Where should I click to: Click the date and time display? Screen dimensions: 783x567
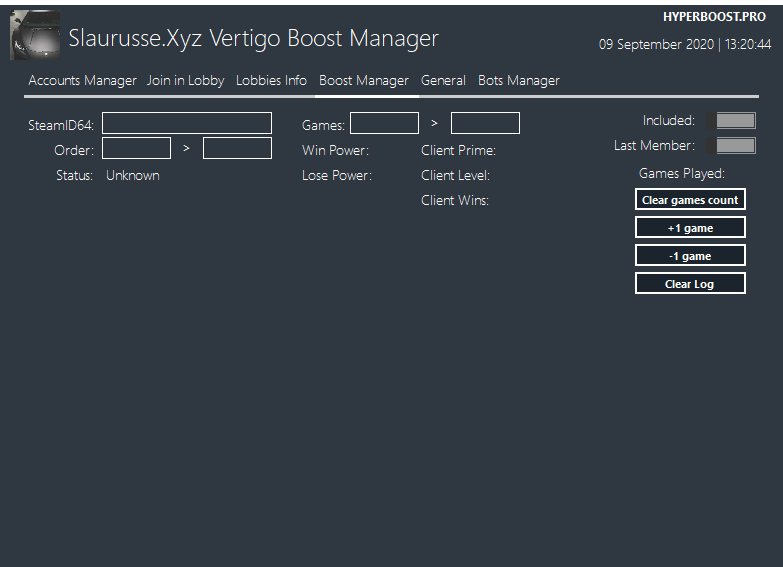point(685,44)
